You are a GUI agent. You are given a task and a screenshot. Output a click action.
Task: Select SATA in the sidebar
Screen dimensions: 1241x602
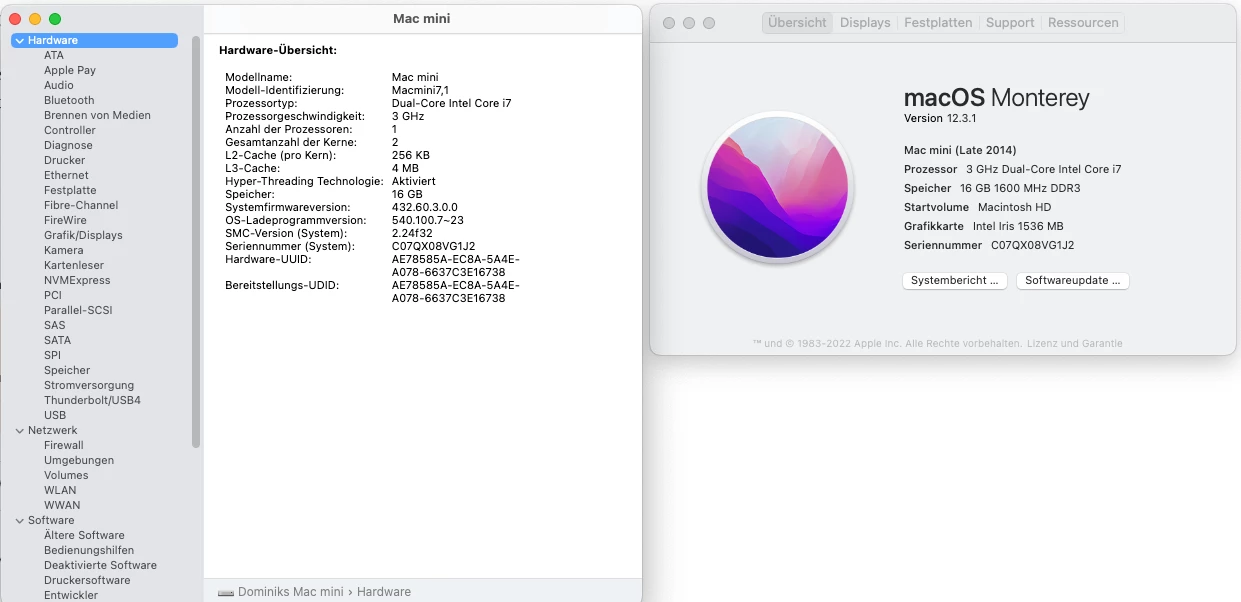(57, 340)
